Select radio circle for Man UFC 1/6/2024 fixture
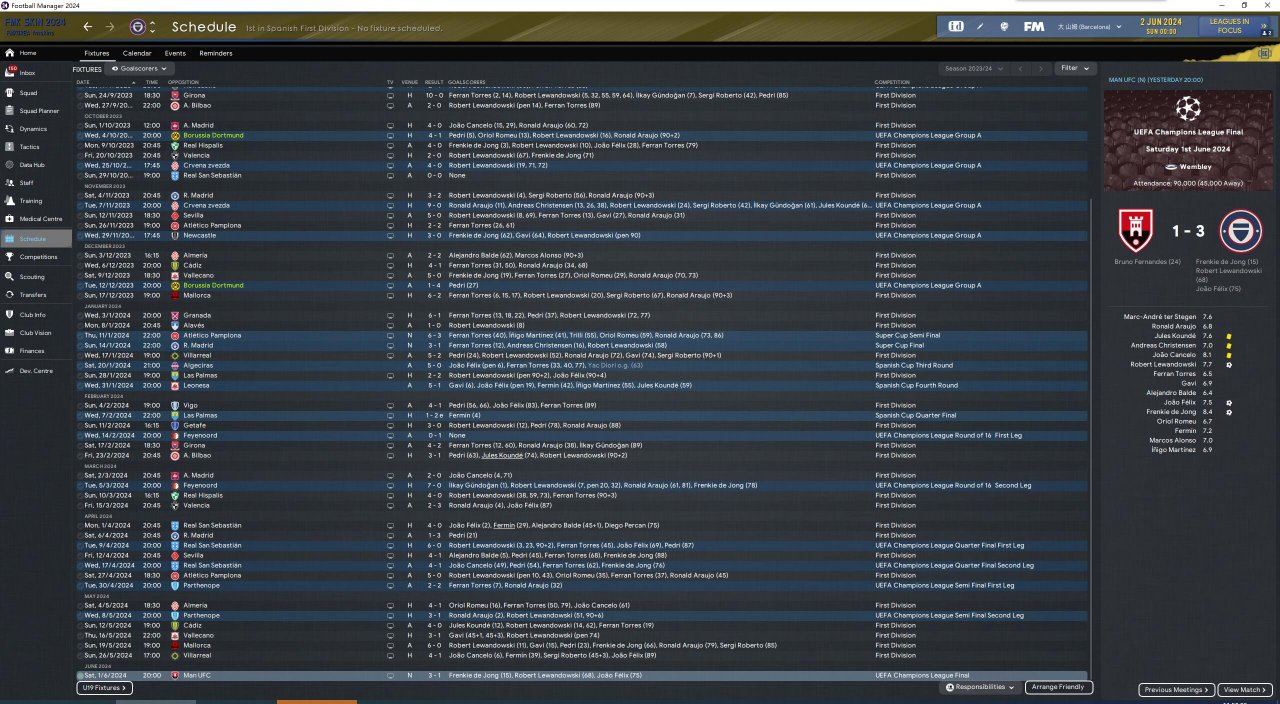1280x704 pixels. pos(80,676)
